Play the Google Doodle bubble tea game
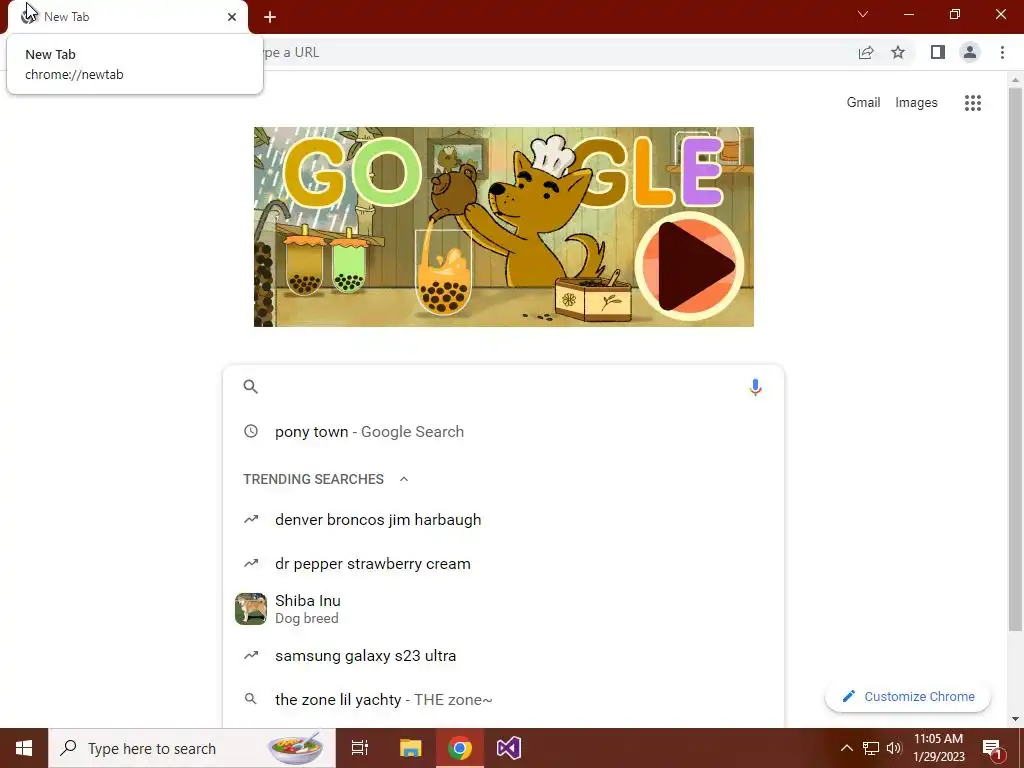Viewport: 1024px width, 768px height. coord(690,266)
